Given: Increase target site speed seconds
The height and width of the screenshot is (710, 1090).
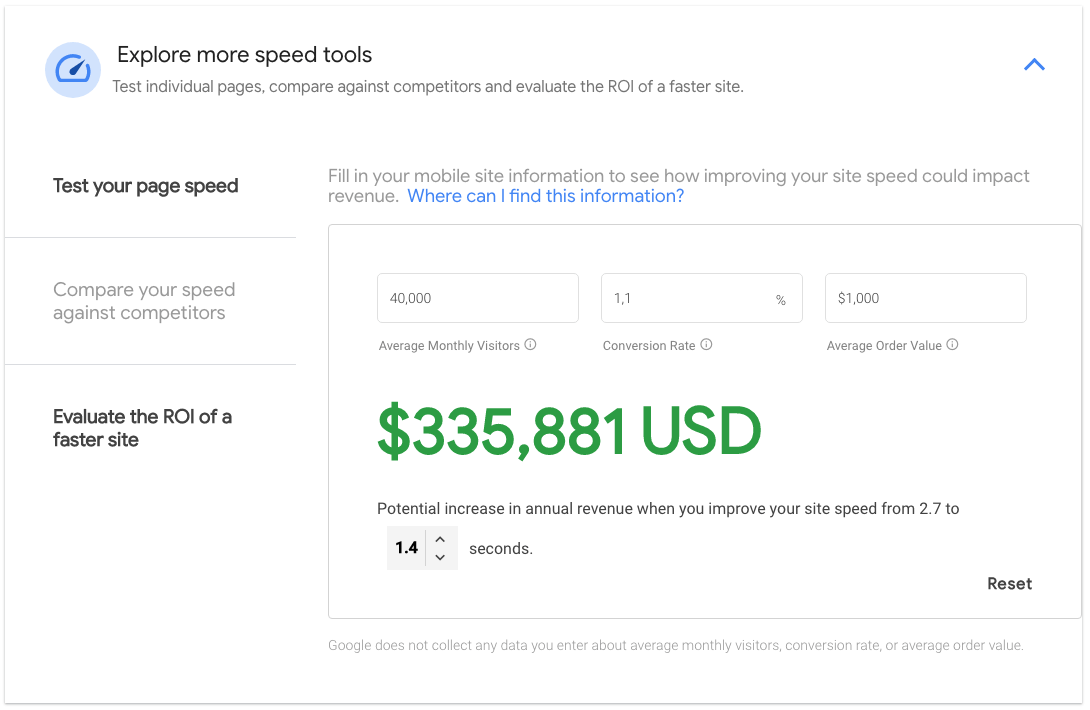Looking at the screenshot, I should [440, 539].
